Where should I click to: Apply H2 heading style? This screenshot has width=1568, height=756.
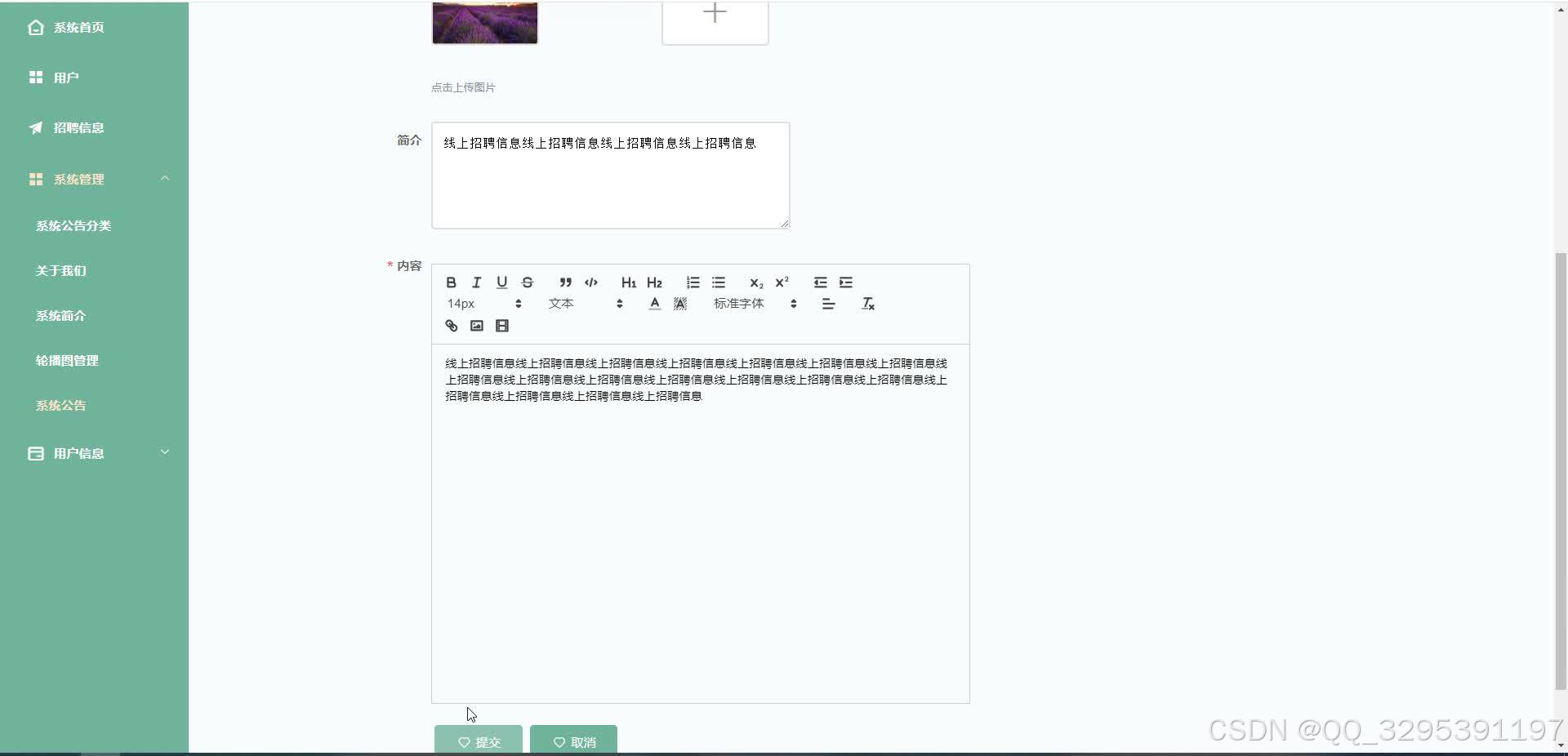654,282
